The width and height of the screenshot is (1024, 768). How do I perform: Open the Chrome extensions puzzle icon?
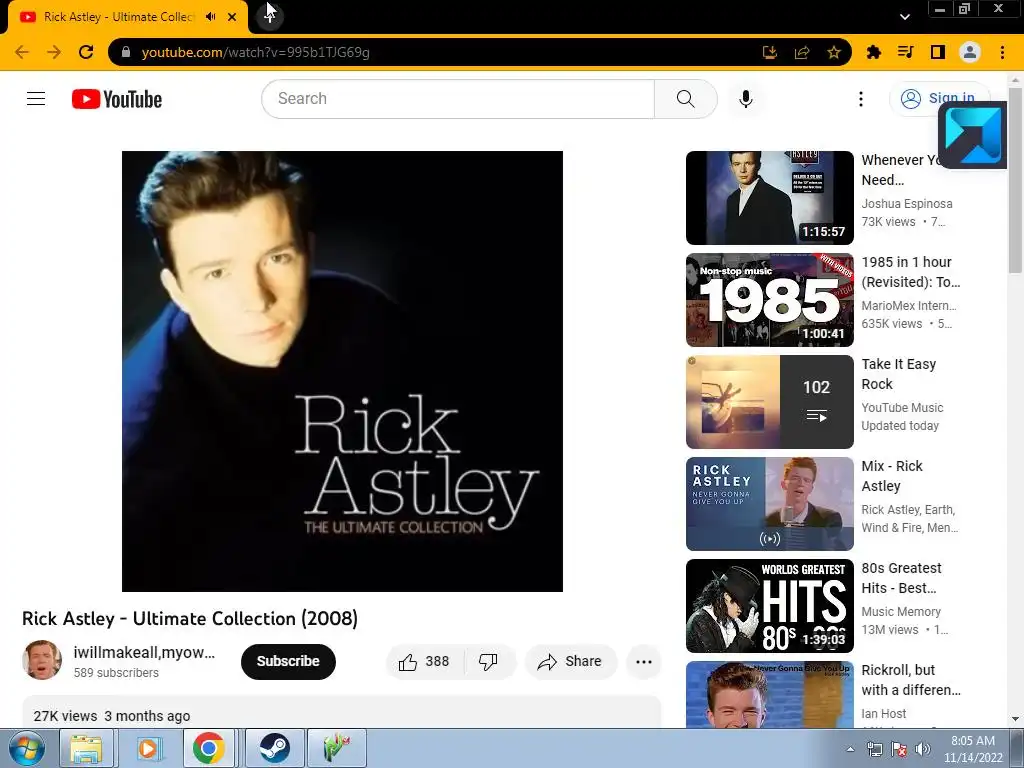point(873,52)
